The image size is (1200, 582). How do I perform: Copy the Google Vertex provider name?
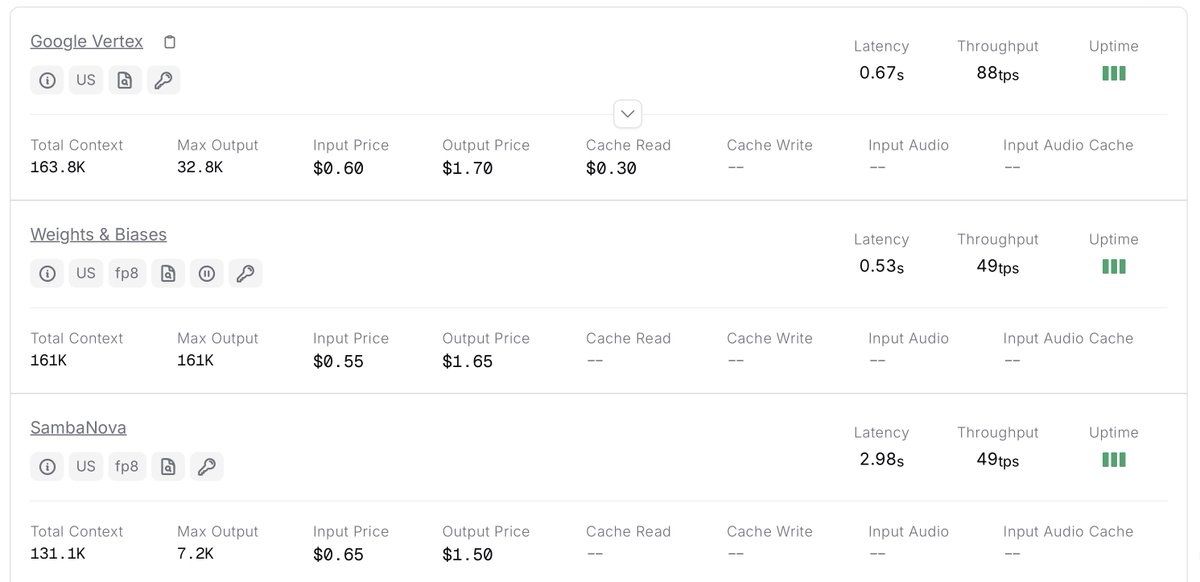(170, 42)
